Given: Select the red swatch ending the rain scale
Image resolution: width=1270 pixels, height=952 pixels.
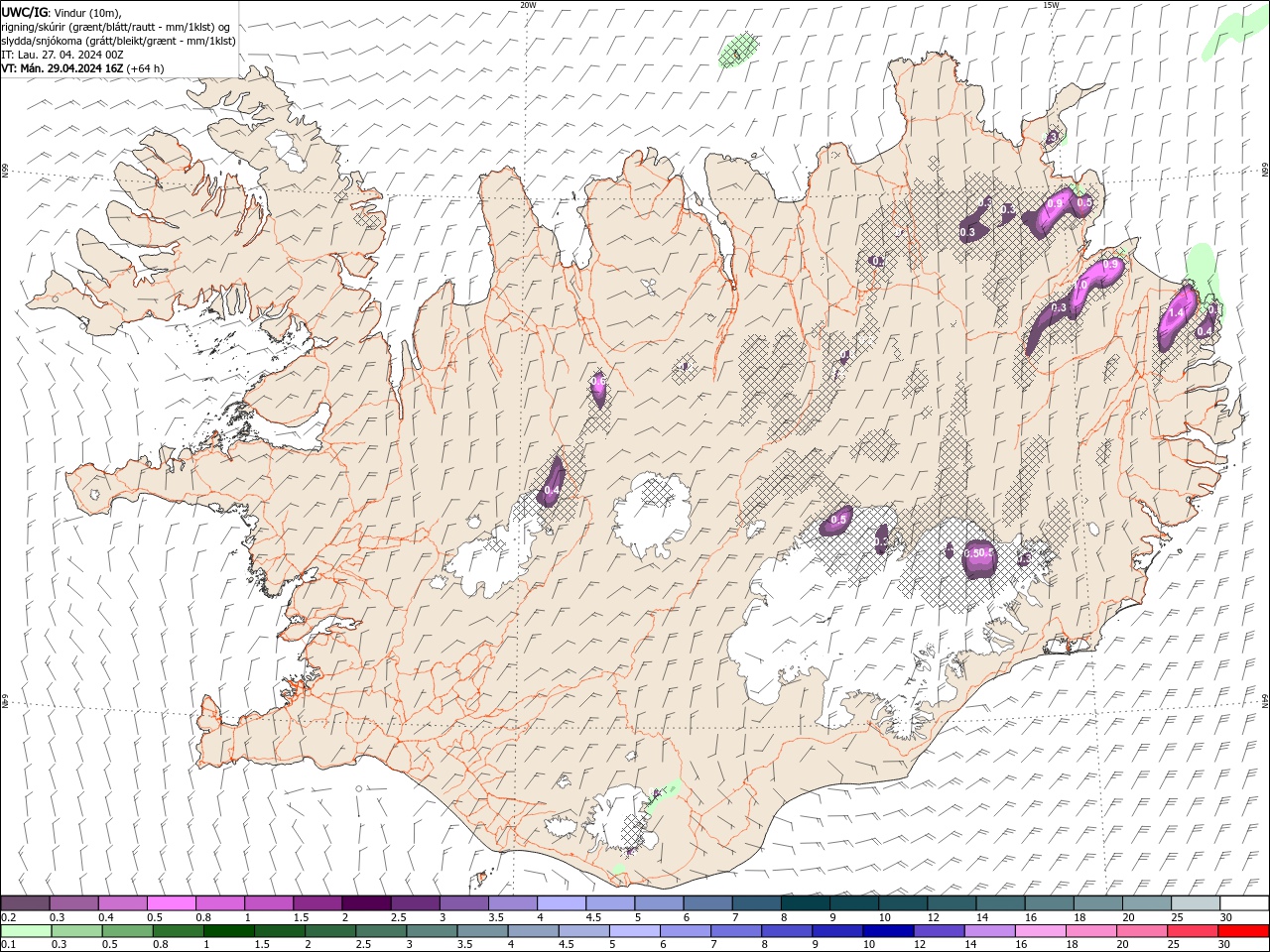Looking at the screenshot, I should [x=1242, y=931].
